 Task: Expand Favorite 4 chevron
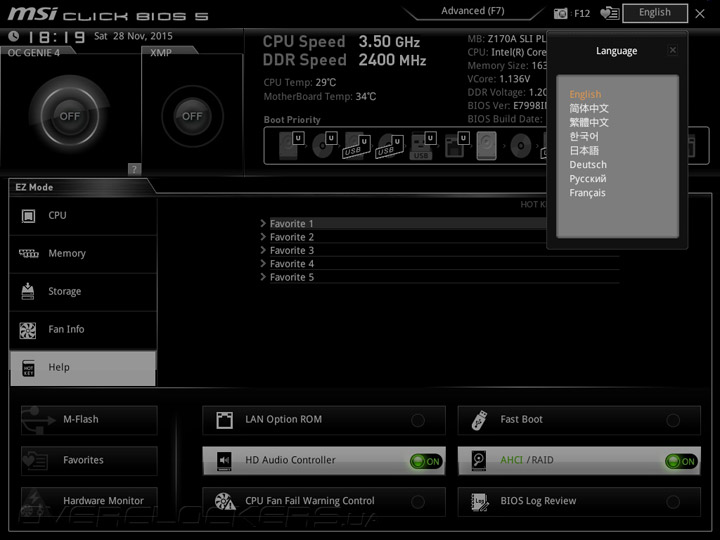[x=263, y=263]
